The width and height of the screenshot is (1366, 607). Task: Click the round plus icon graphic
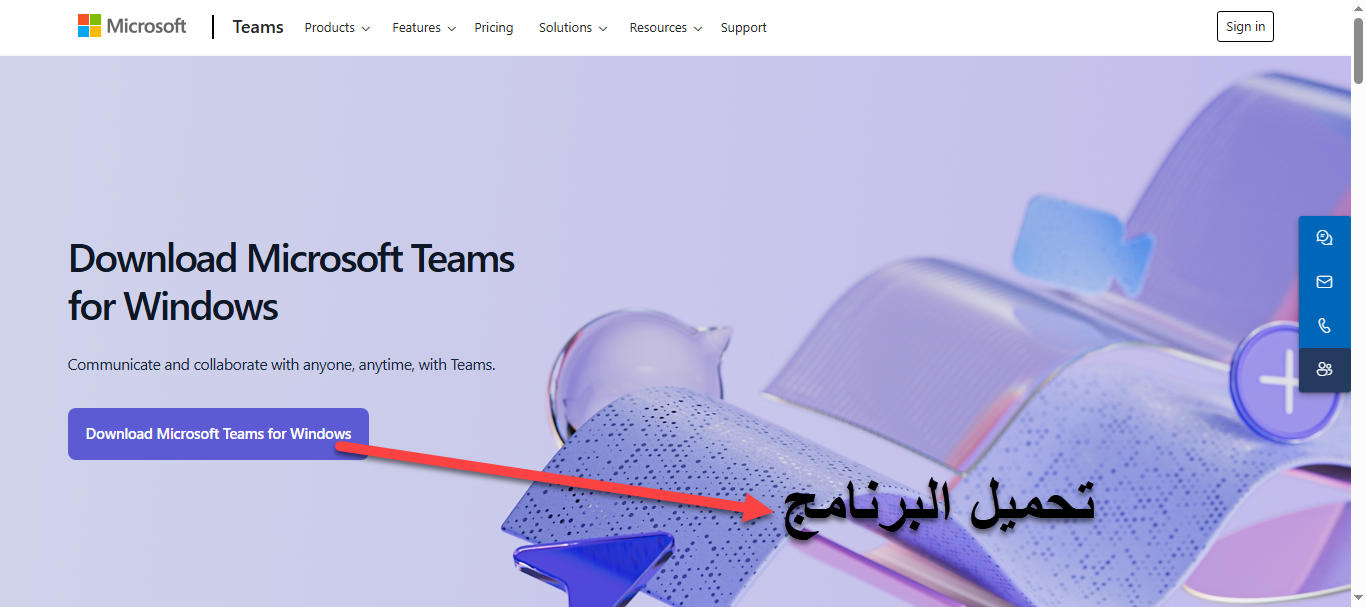coord(1283,382)
